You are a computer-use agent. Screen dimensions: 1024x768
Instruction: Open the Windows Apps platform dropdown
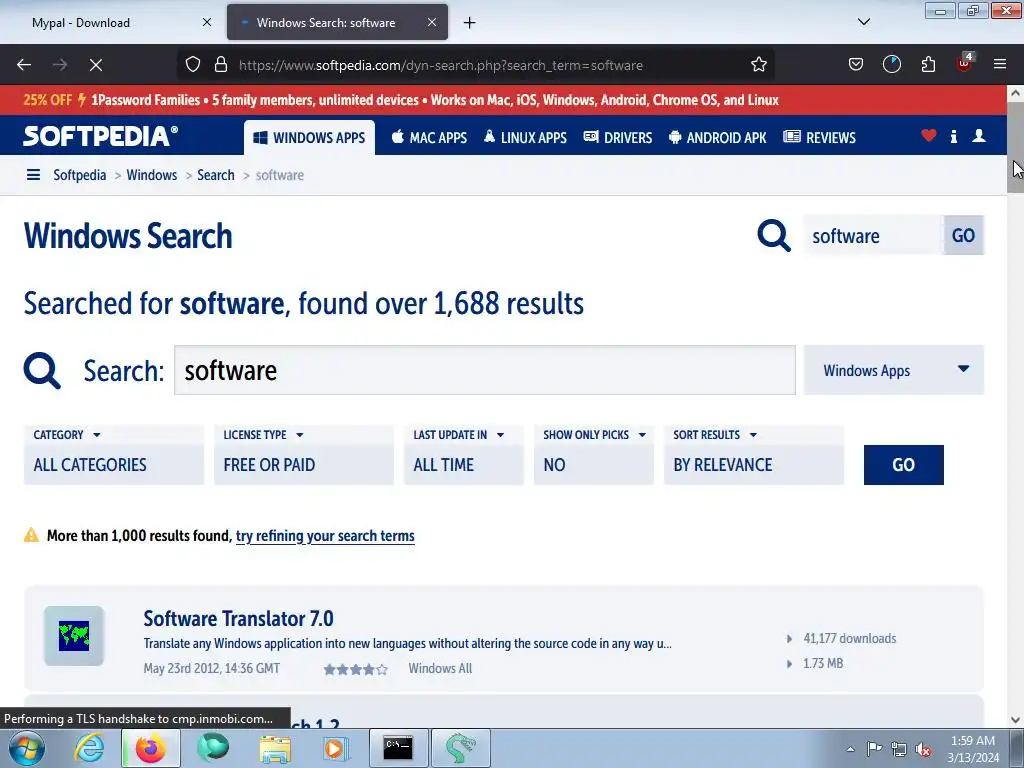893,370
